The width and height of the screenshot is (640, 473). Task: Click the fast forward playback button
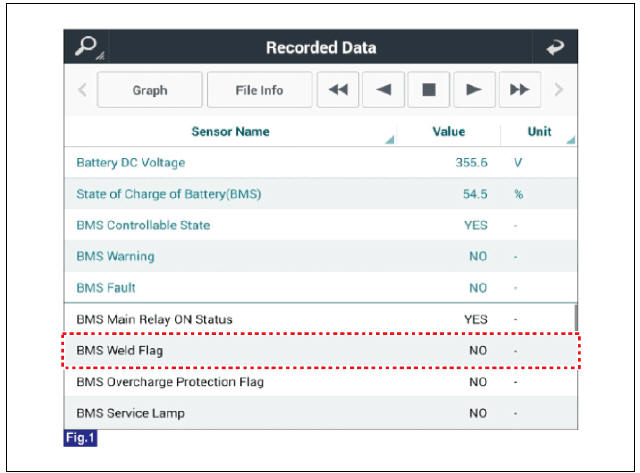point(520,90)
